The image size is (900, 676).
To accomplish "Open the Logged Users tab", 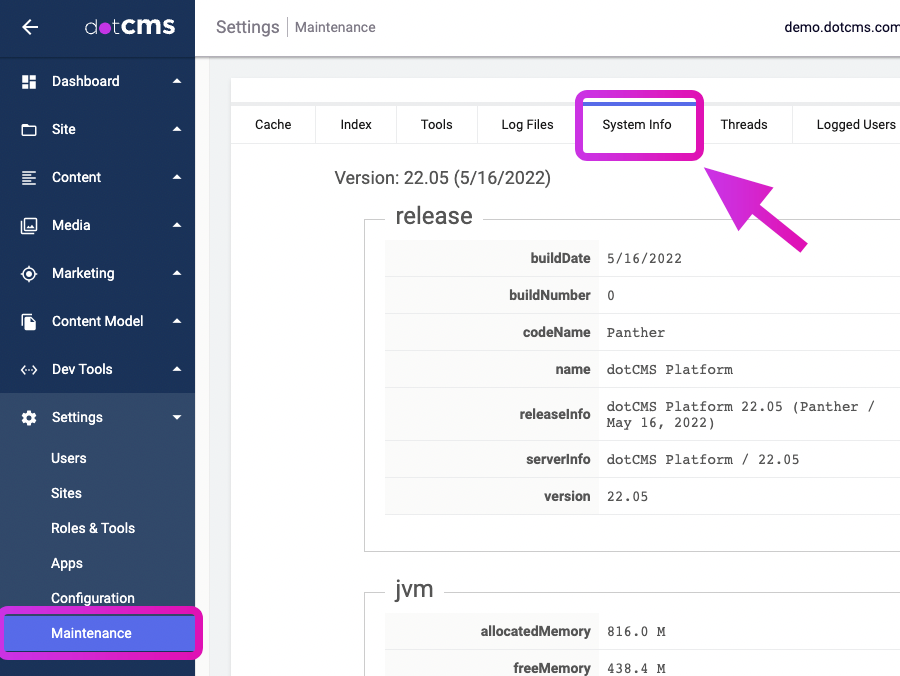I will point(855,125).
